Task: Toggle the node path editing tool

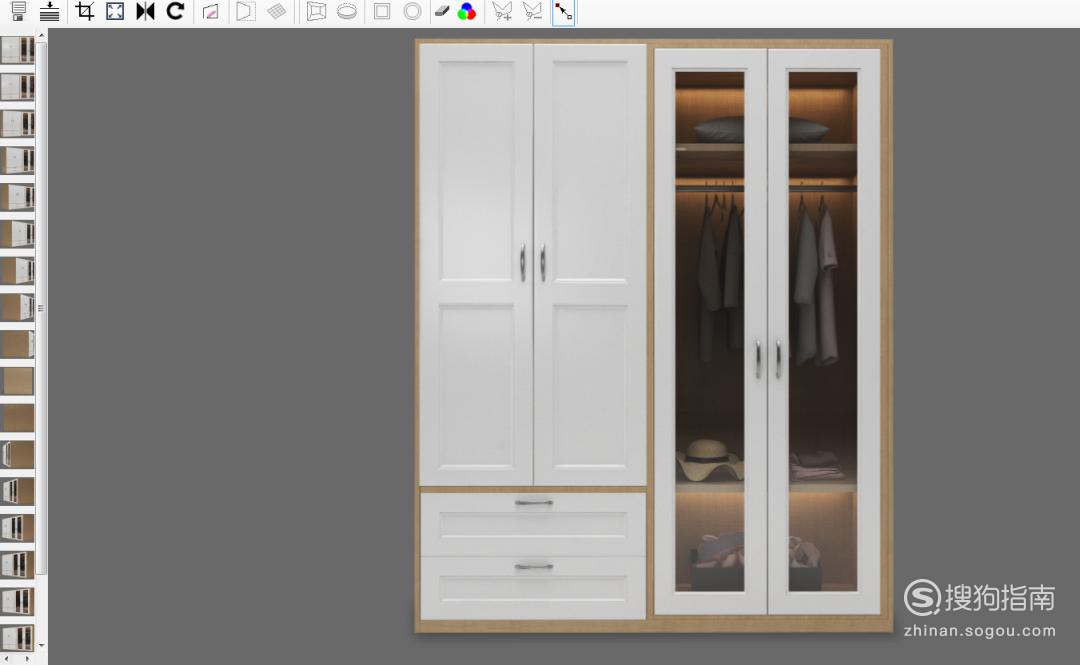Action: pos(563,12)
